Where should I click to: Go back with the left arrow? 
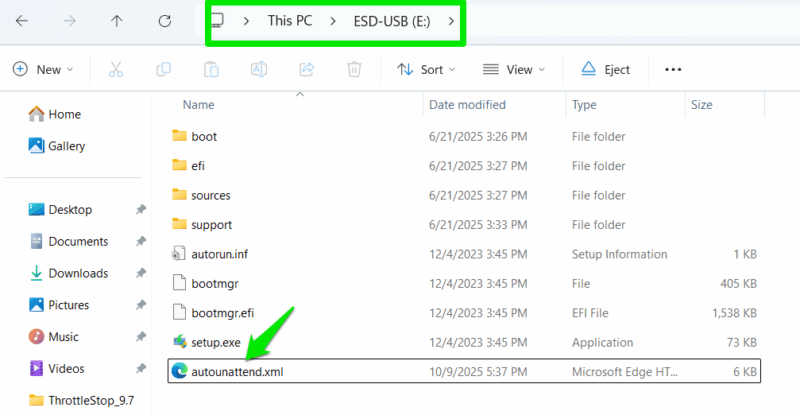click(x=22, y=21)
